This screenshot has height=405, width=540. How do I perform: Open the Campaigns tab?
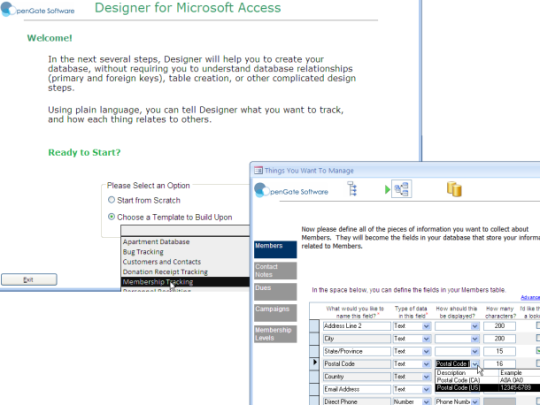click(x=275, y=313)
